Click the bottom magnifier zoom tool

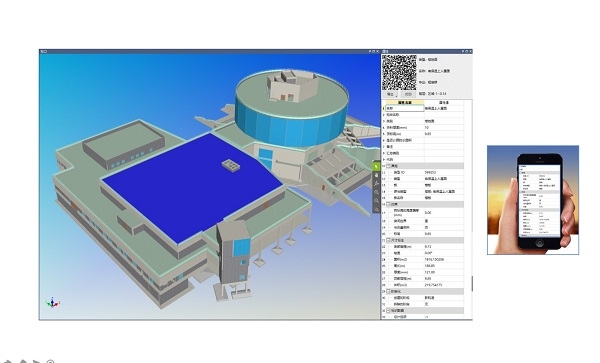click(x=376, y=209)
